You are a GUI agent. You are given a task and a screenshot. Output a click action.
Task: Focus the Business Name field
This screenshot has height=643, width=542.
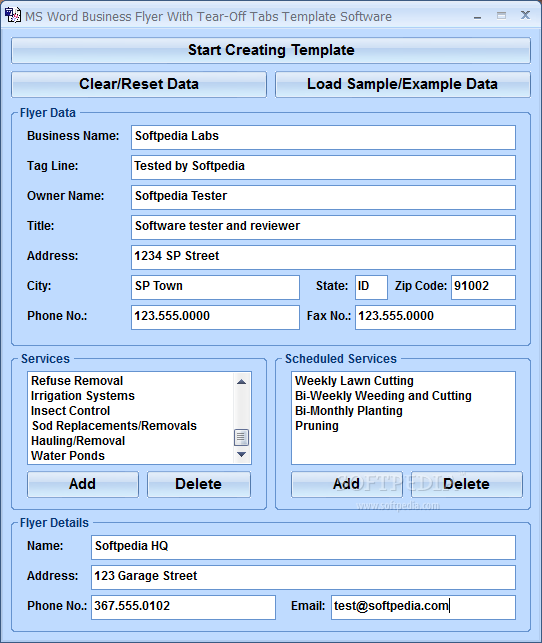point(323,137)
